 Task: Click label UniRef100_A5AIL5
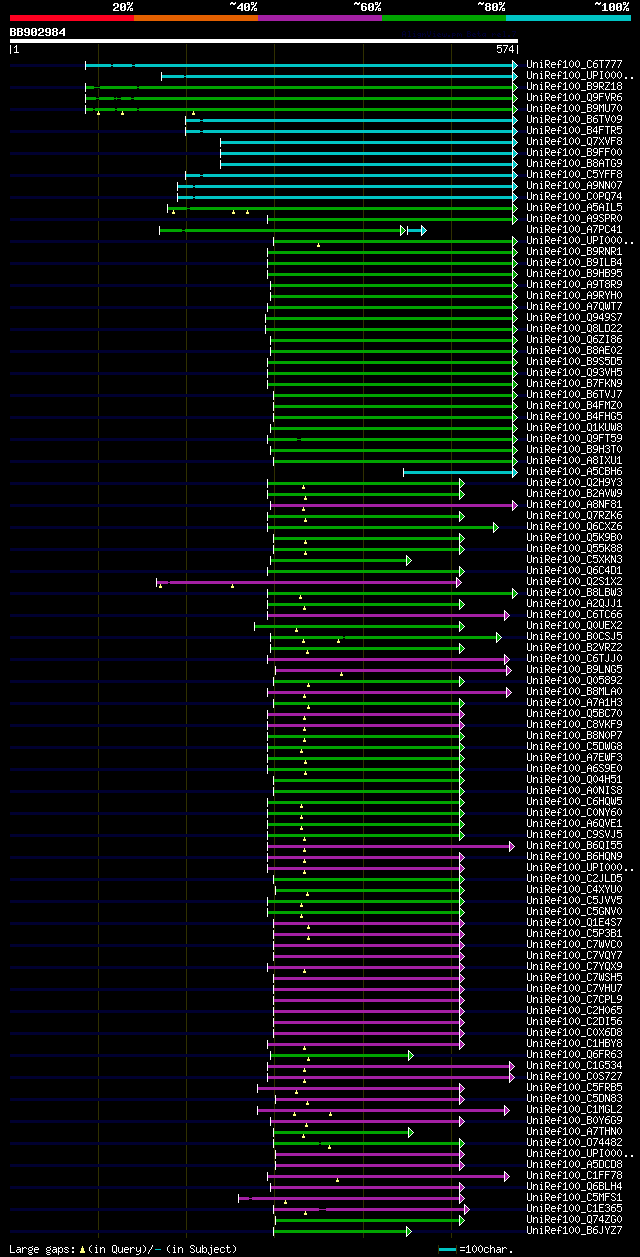tap(574, 207)
